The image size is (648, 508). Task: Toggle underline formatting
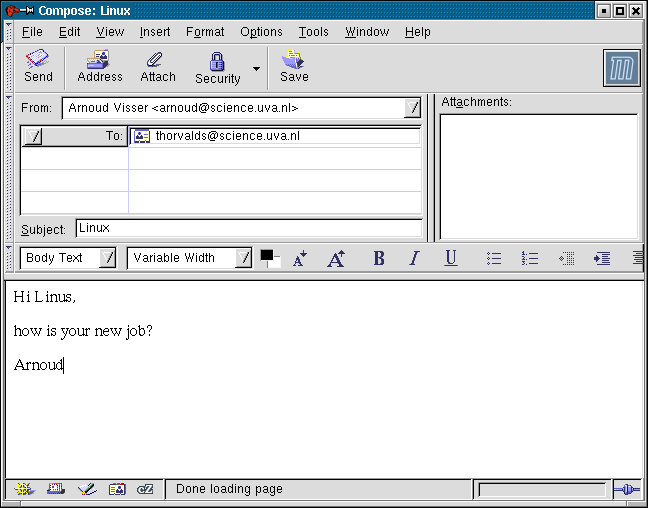[451, 258]
